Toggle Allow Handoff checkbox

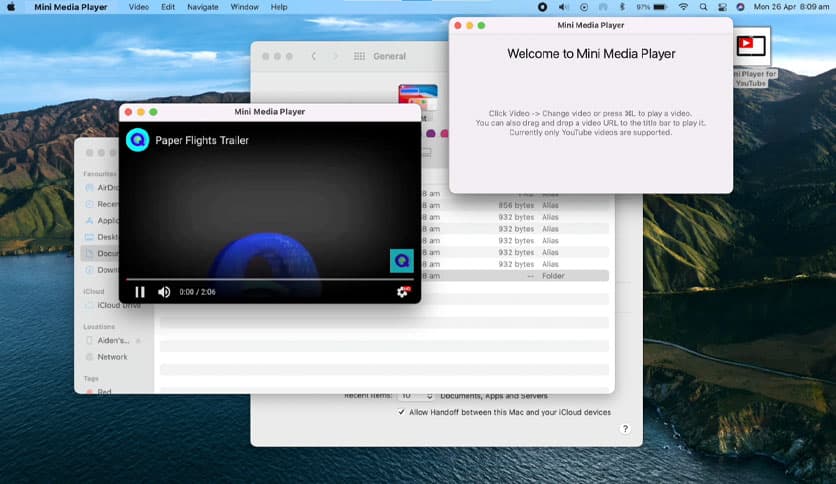tap(401, 412)
